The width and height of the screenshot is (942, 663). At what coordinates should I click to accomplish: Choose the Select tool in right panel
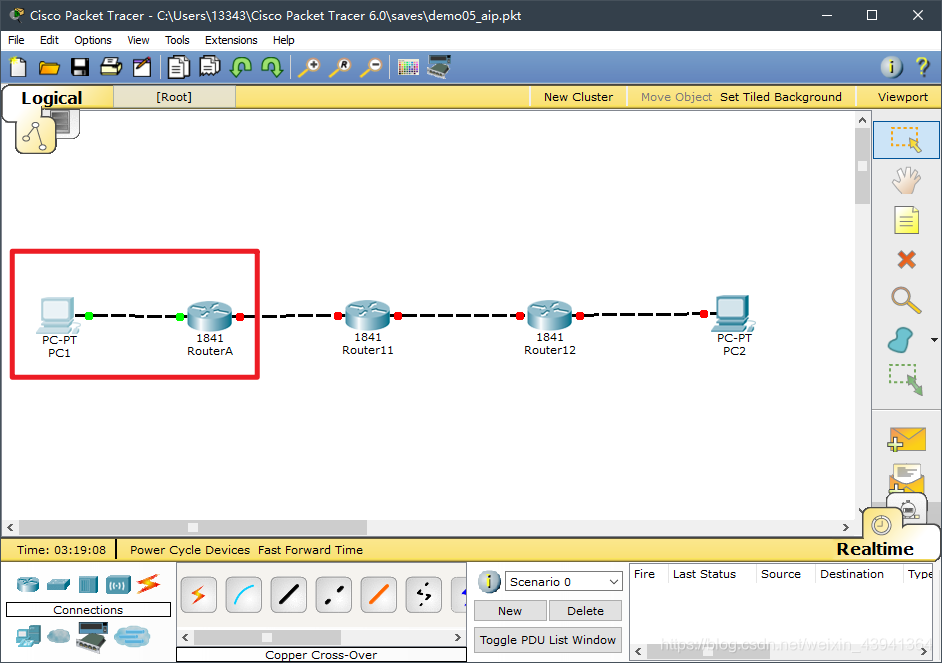point(906,139)
